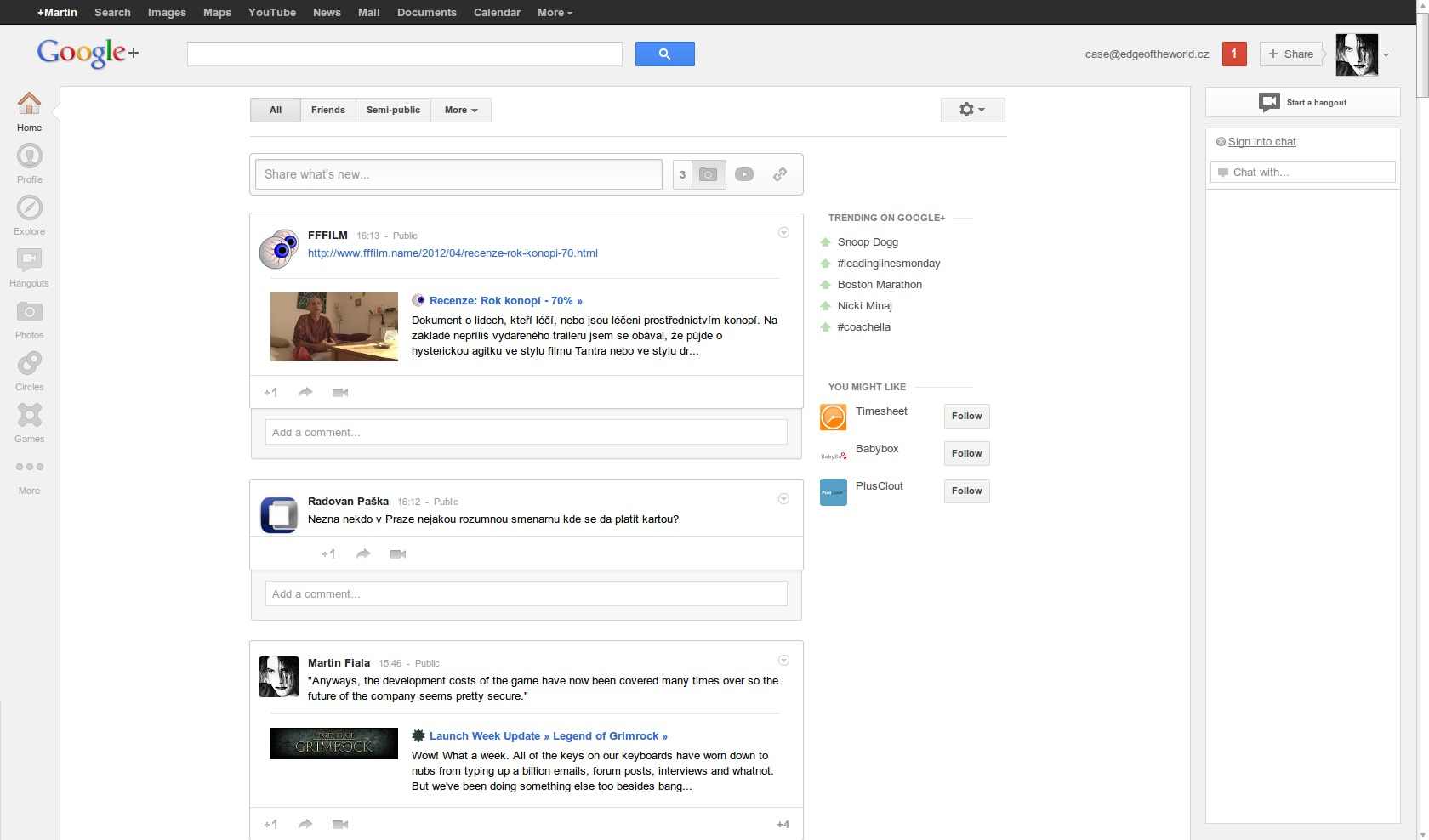Open Martin Fiala post options arrow

point(783,661)
